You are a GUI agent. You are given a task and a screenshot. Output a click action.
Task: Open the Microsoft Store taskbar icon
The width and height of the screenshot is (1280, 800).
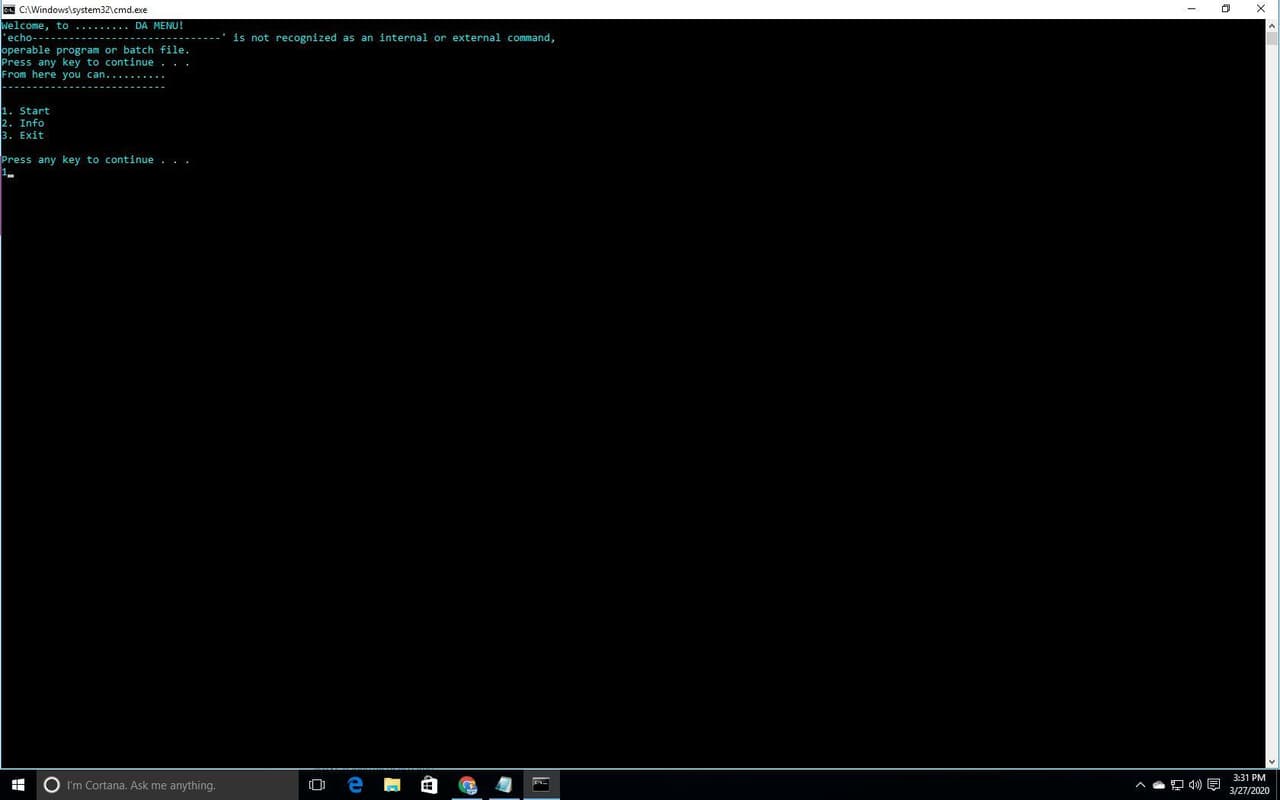(x=429, y=785)
